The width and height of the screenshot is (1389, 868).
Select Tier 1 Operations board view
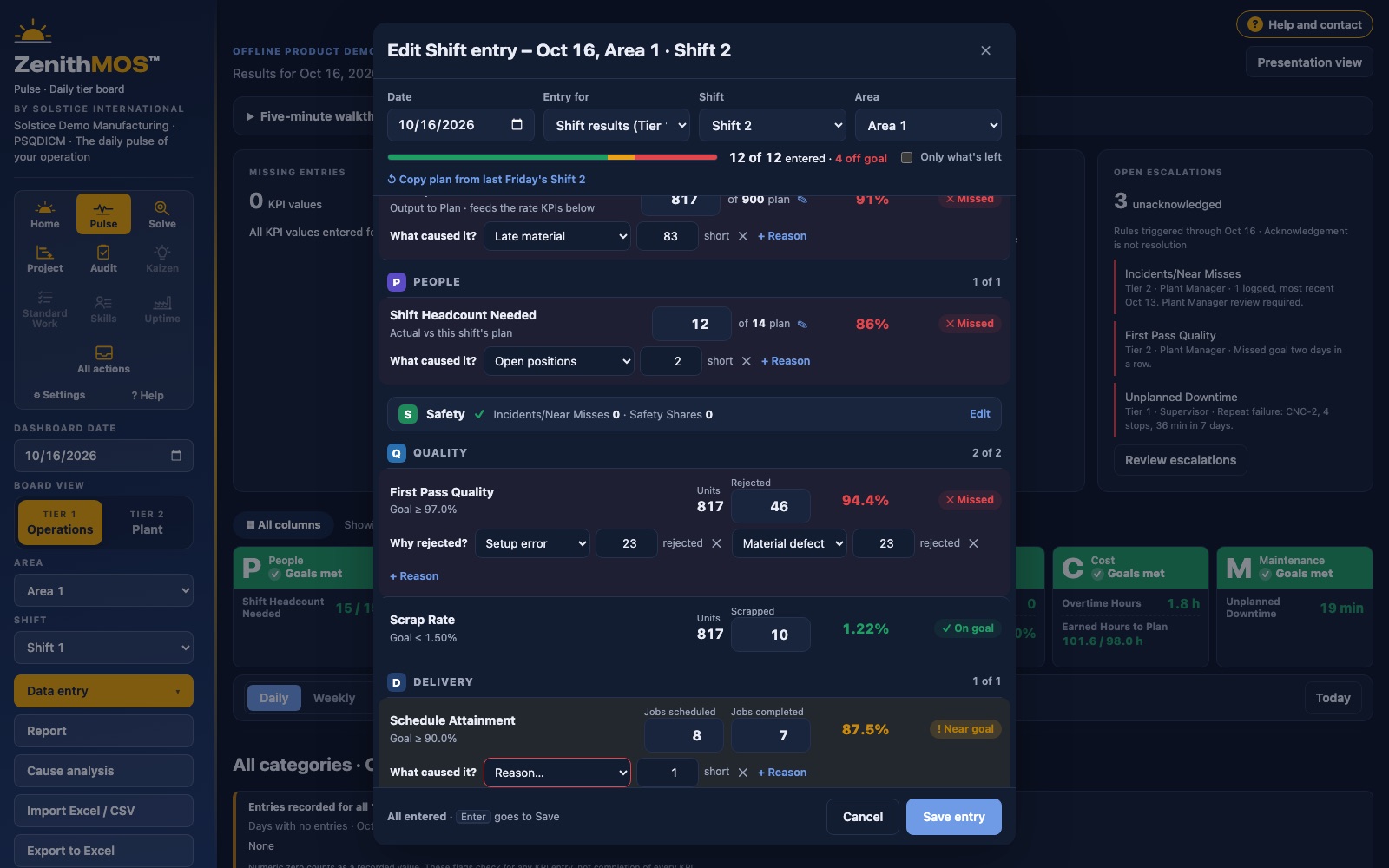60,523
